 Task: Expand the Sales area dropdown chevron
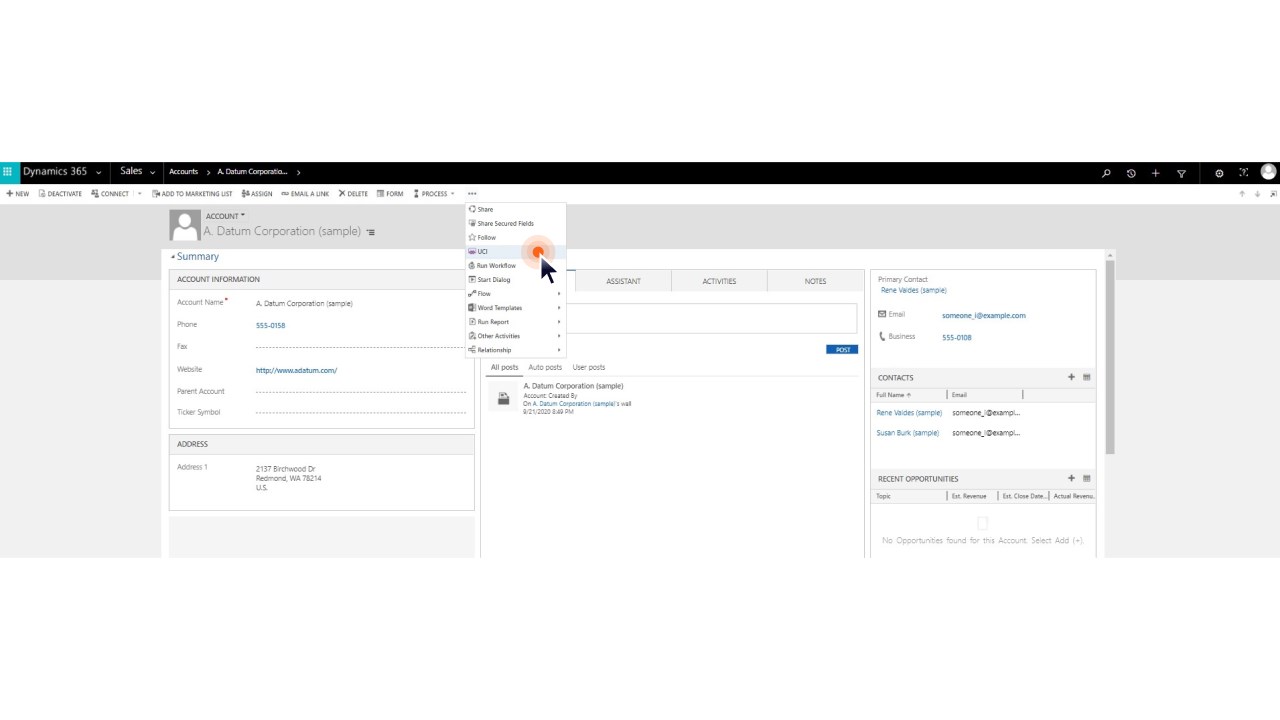[152, 173]
